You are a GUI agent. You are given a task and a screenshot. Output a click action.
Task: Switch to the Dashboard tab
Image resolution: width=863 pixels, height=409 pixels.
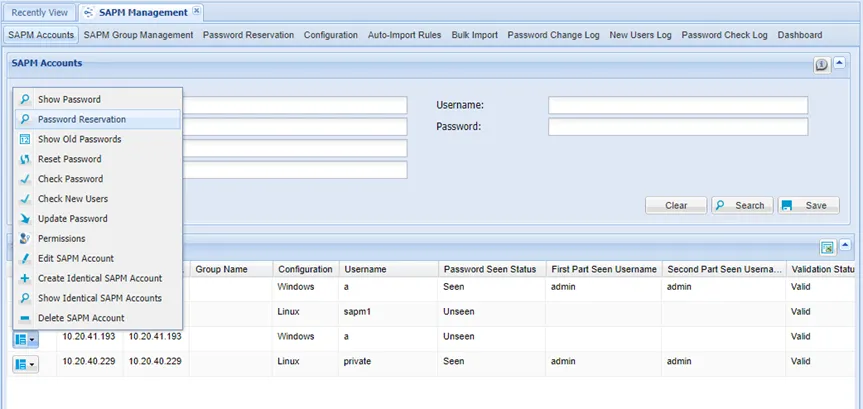[800, 35]
